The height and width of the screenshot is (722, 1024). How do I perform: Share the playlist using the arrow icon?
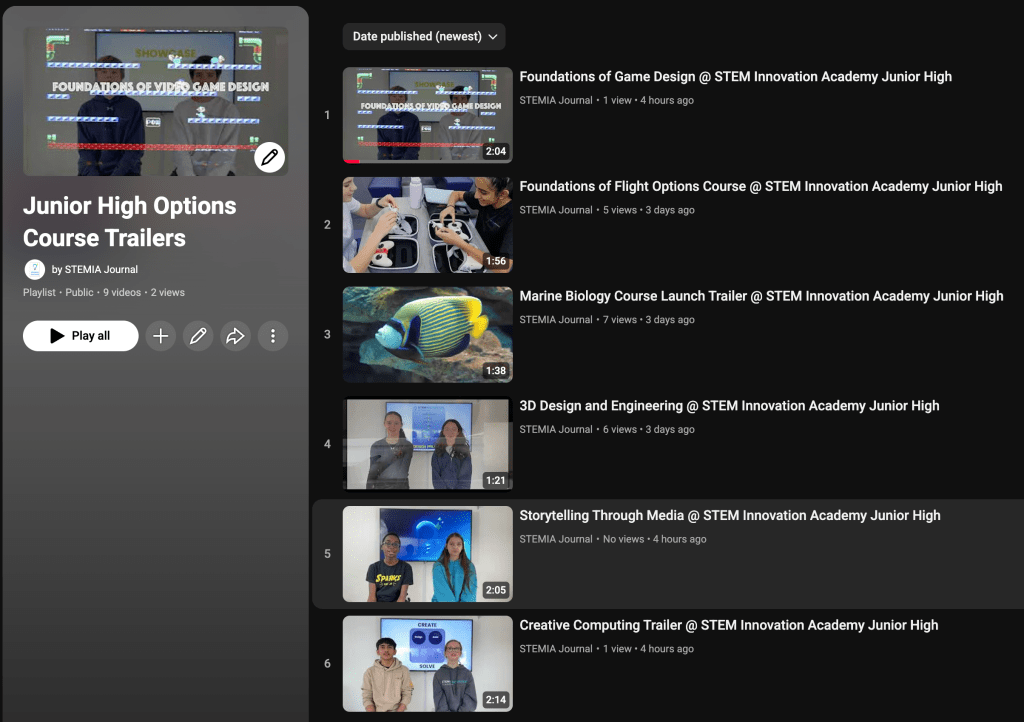(x=235, y=336)
